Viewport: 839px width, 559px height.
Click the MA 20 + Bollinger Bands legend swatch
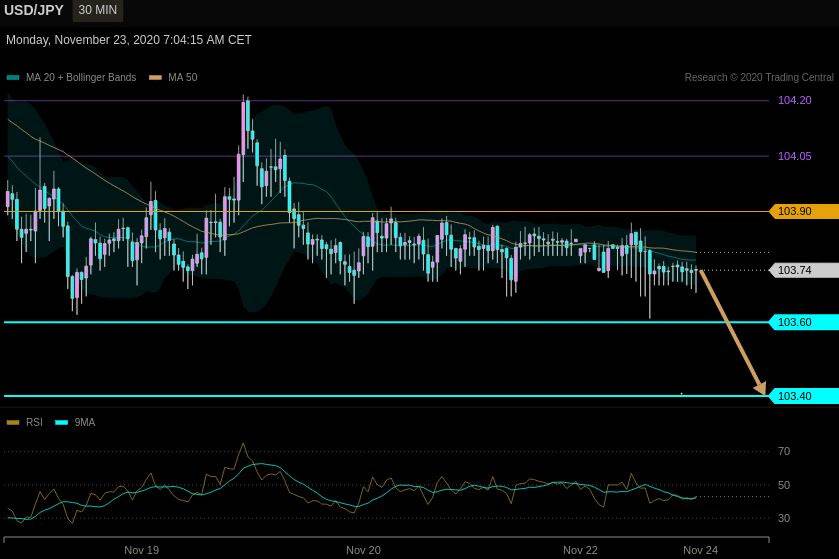pyautogui.click(x=13, y=78)
